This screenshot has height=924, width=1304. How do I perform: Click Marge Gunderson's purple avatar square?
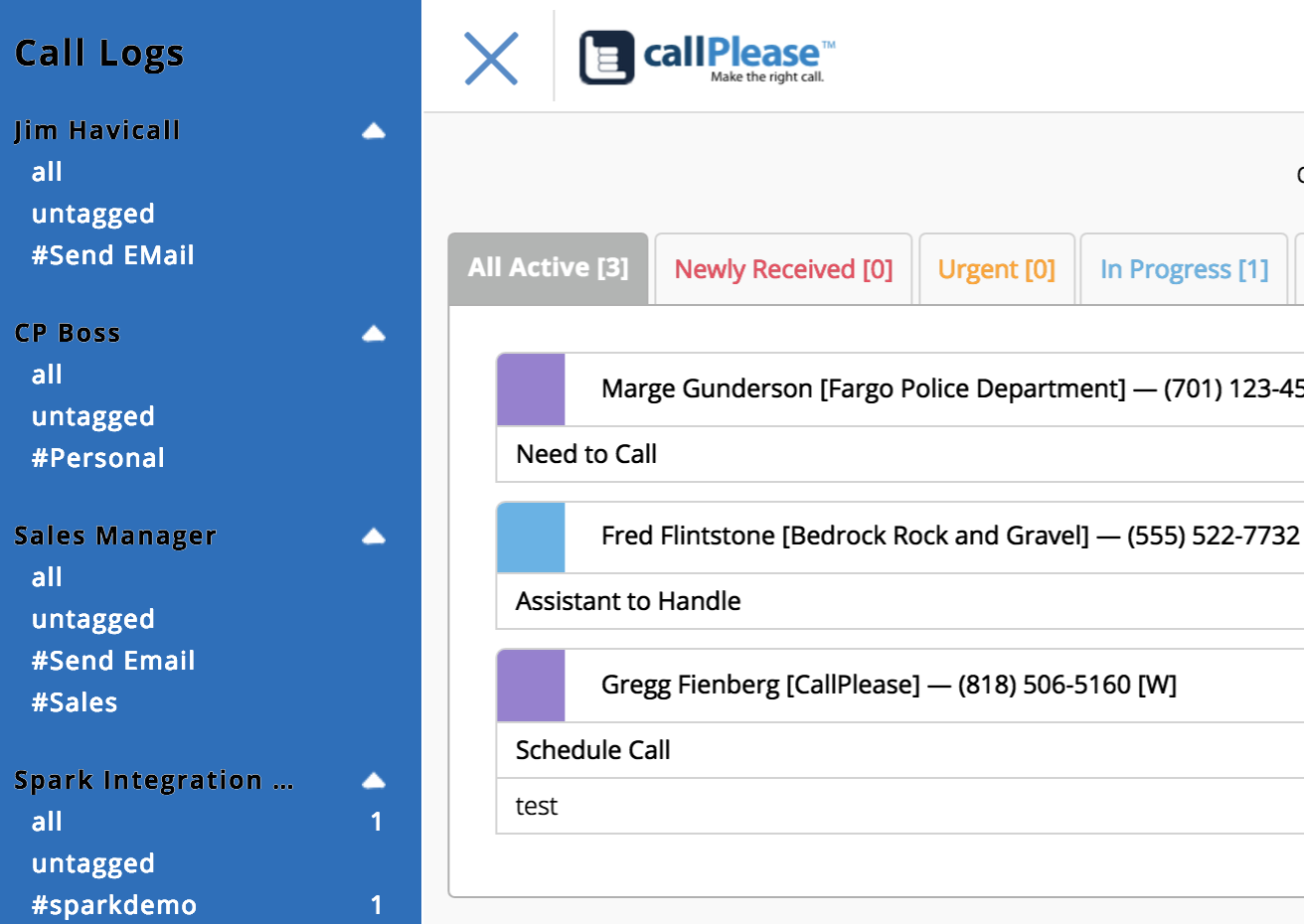coord(531,388)
